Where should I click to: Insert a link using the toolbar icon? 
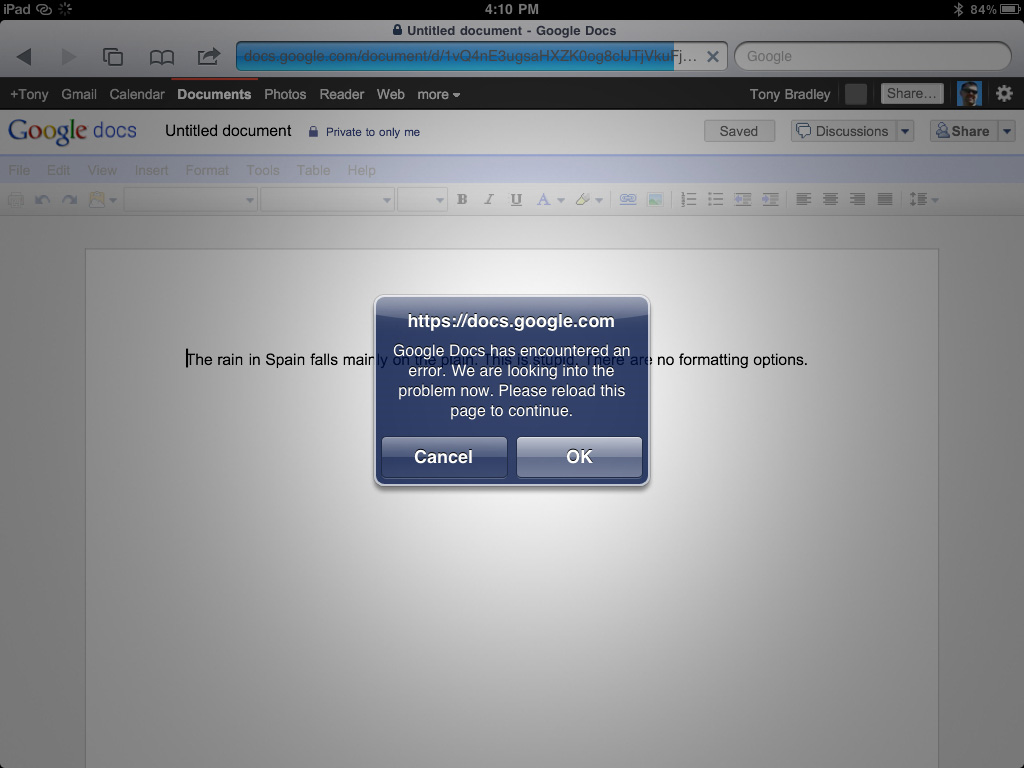click(x=627, y=199)
